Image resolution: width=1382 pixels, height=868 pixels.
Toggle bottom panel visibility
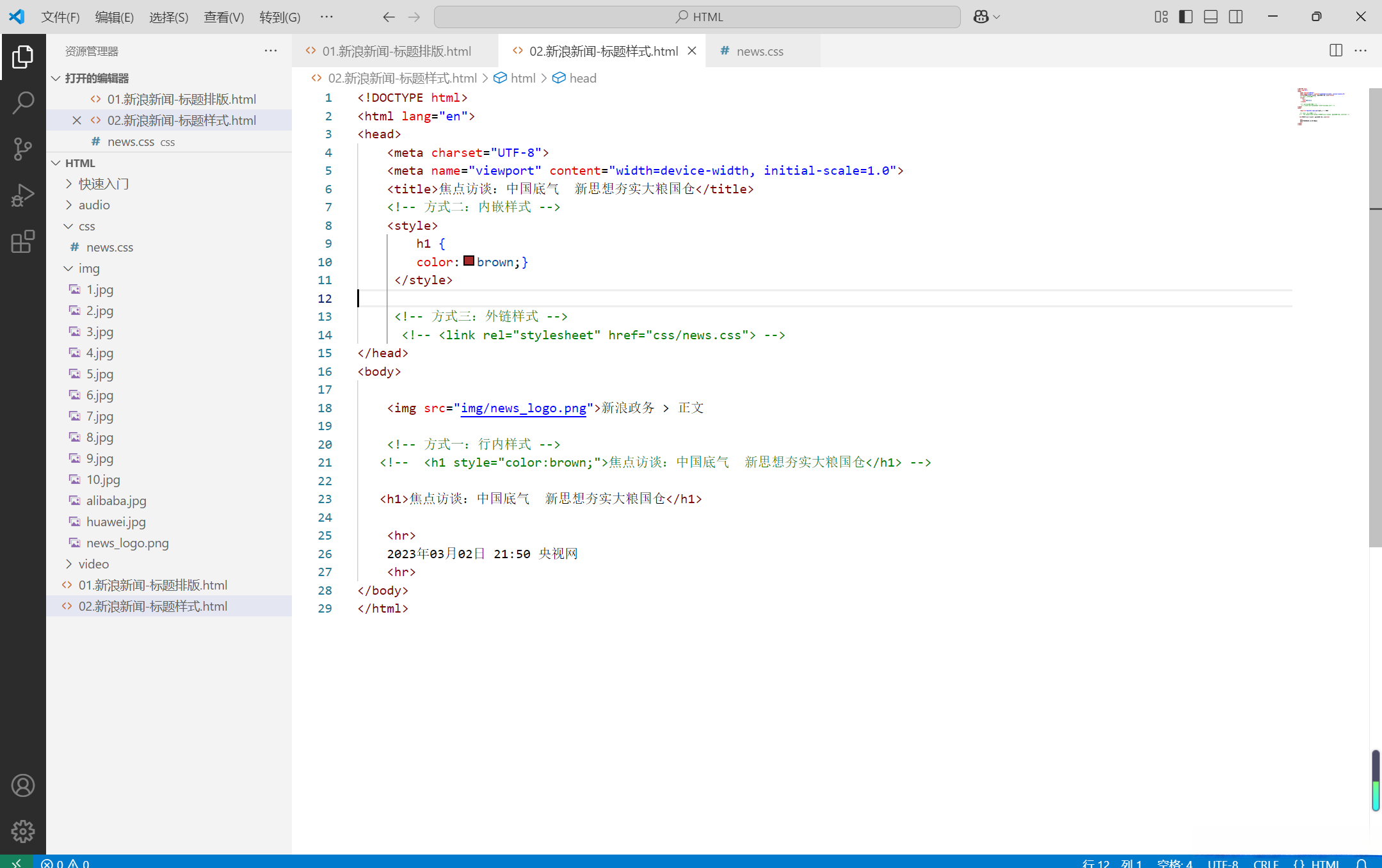tap(1210, 17)
